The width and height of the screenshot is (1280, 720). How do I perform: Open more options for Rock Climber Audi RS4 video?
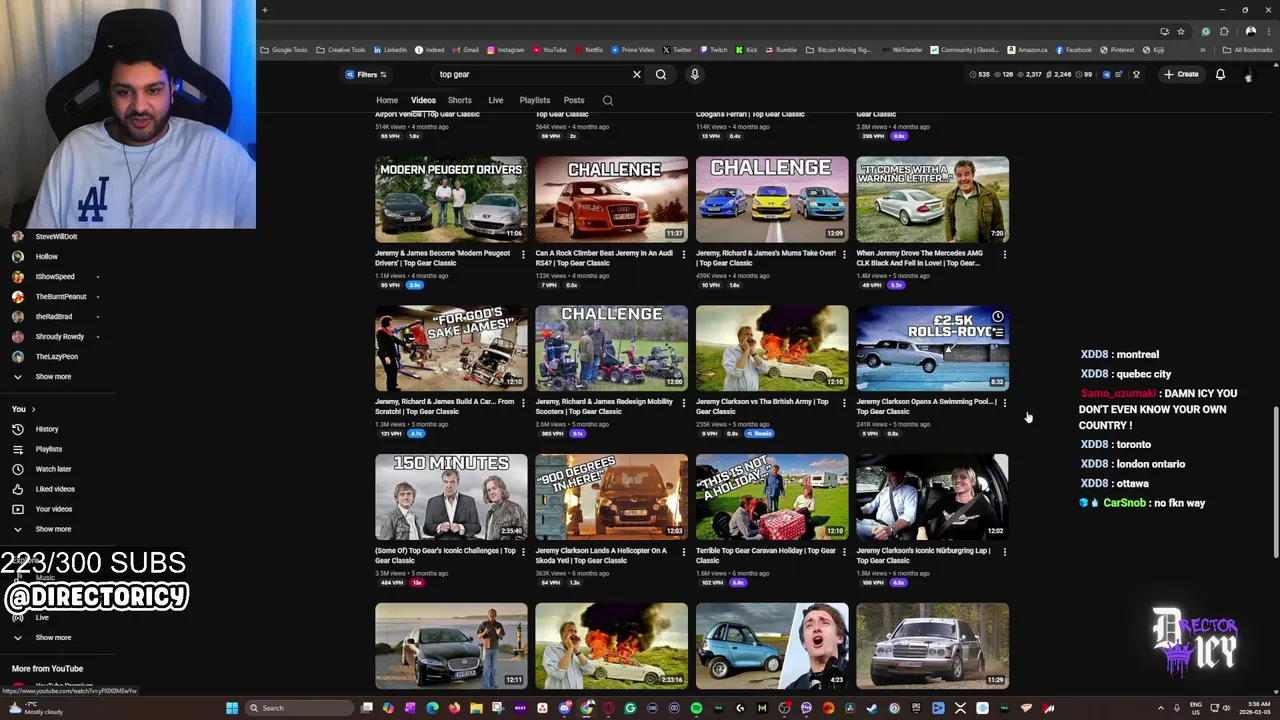pyautogui.click(x=683, y=254)
